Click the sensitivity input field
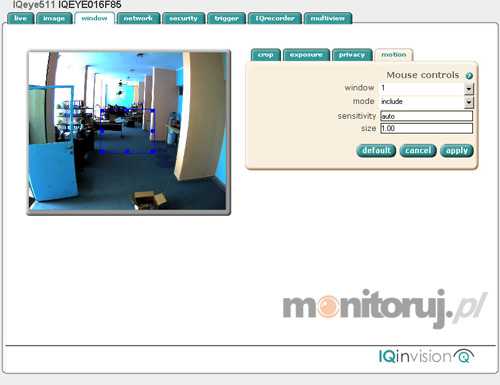Screen dimensions: 500x385 tap(426, 116)
